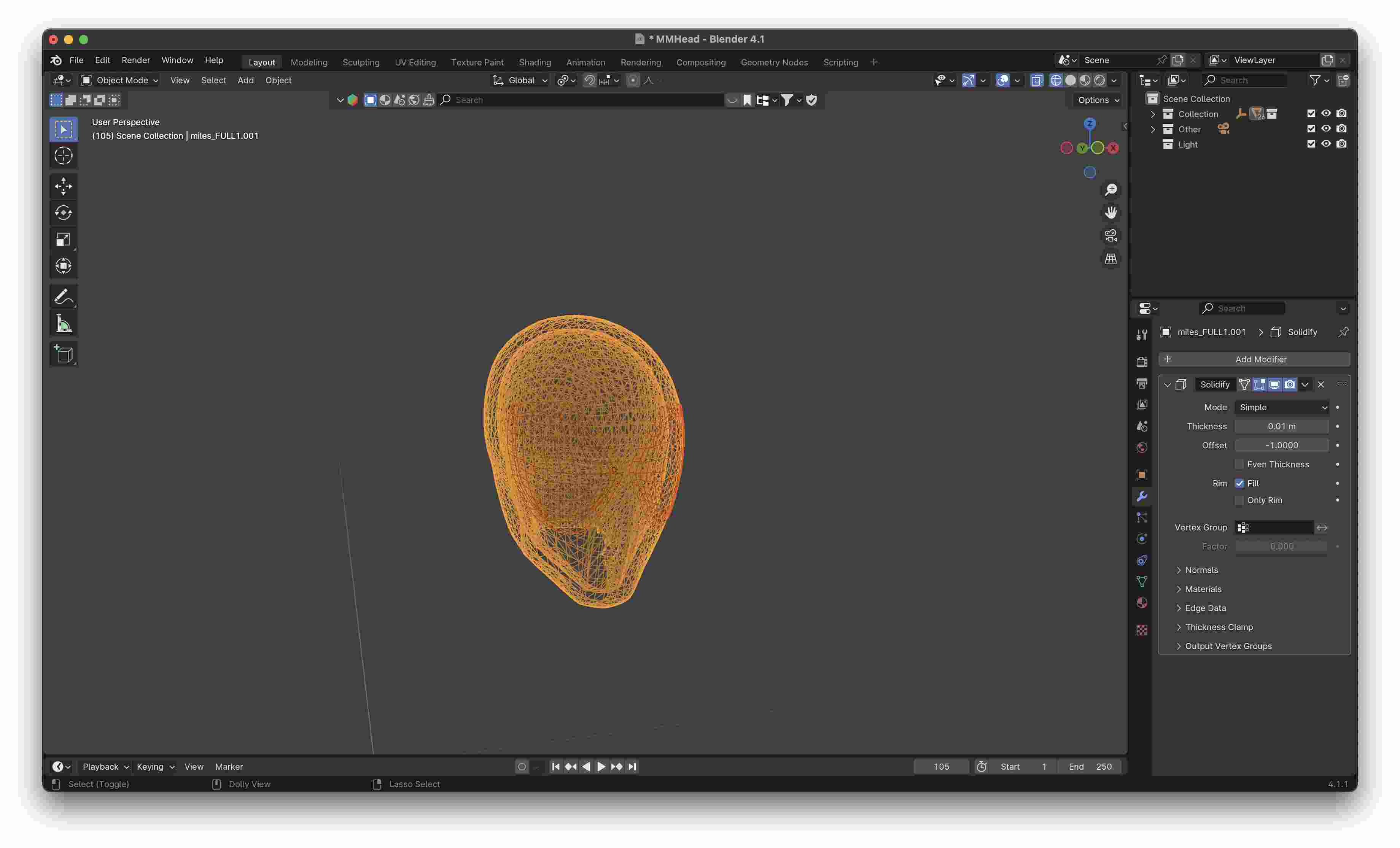Open the Physics properties tab
Screen dimensions: 1400x848
tap(1142, 539)
